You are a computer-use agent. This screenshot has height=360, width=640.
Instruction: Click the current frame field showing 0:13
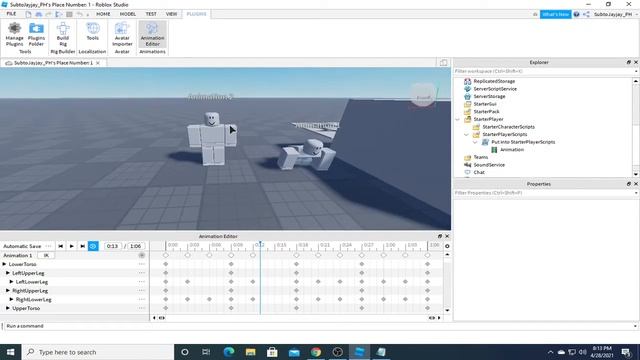coord(112,246)
